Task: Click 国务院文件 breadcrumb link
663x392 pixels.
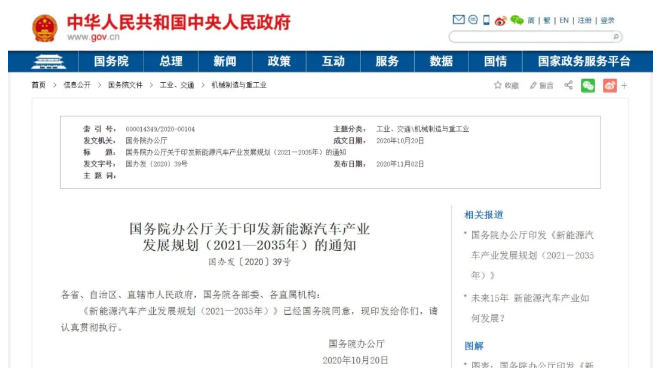Action: [x=125, y=85]
